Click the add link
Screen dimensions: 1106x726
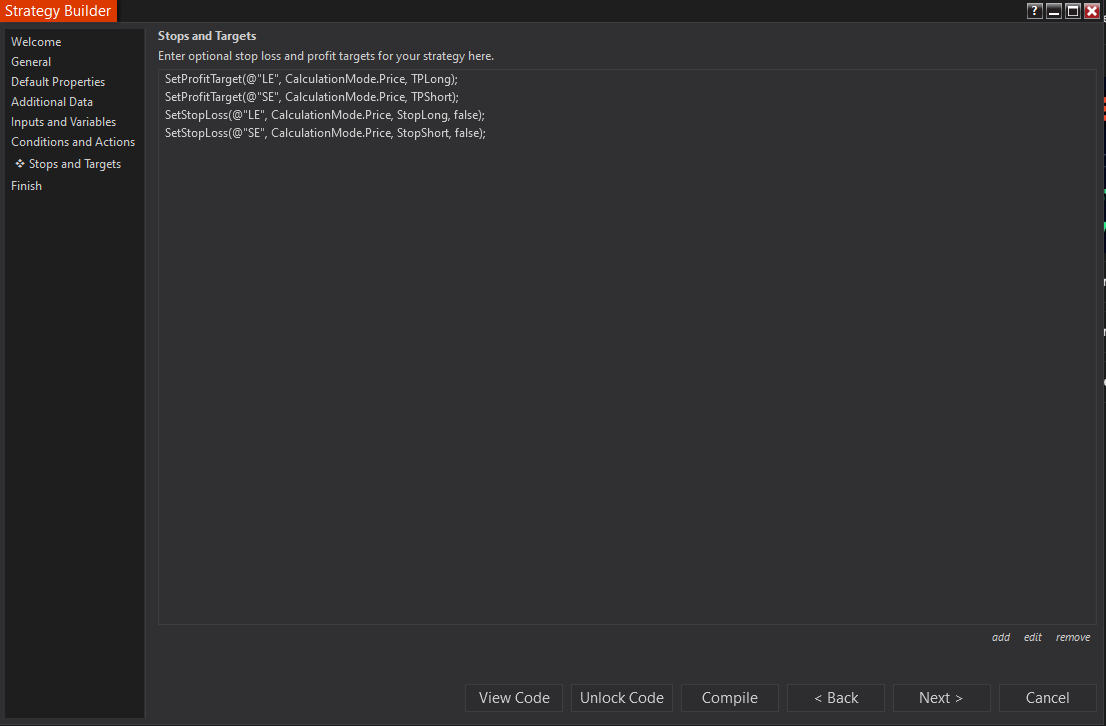pos(1001,637)
